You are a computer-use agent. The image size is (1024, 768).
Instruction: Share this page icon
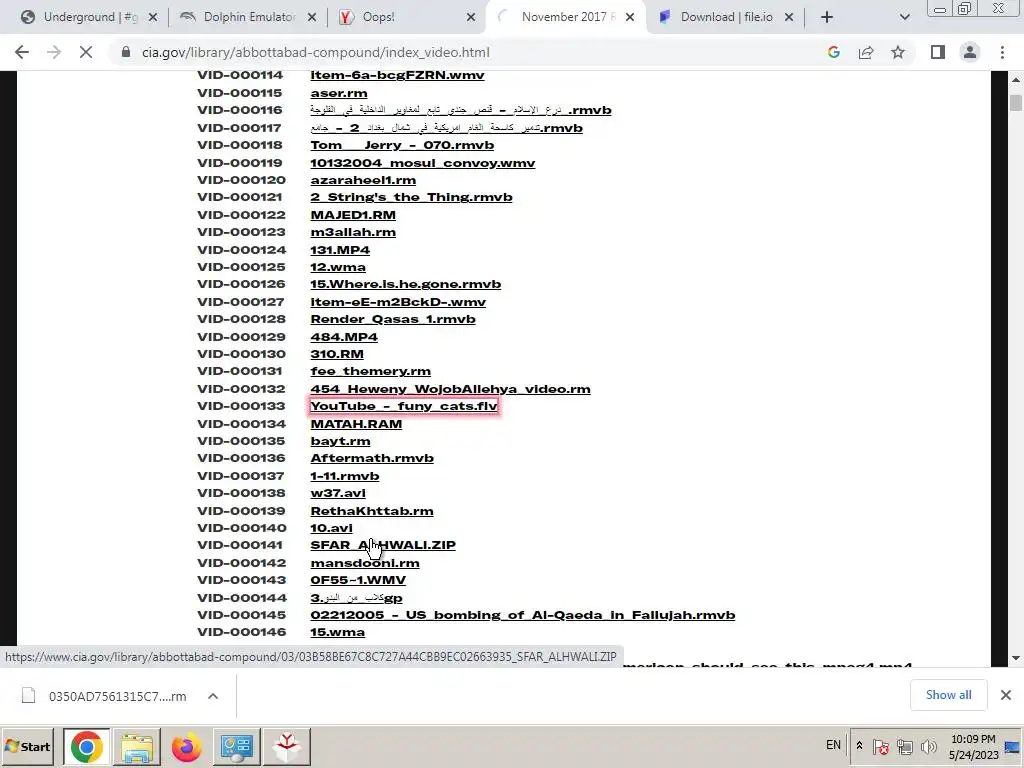[866, 52]
